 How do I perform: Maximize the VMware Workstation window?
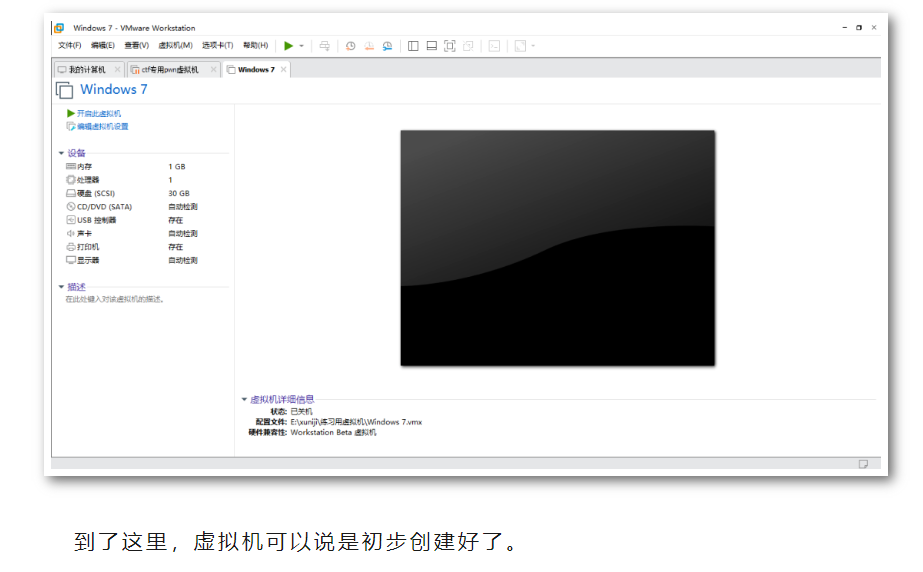click(x=859, y=28)
